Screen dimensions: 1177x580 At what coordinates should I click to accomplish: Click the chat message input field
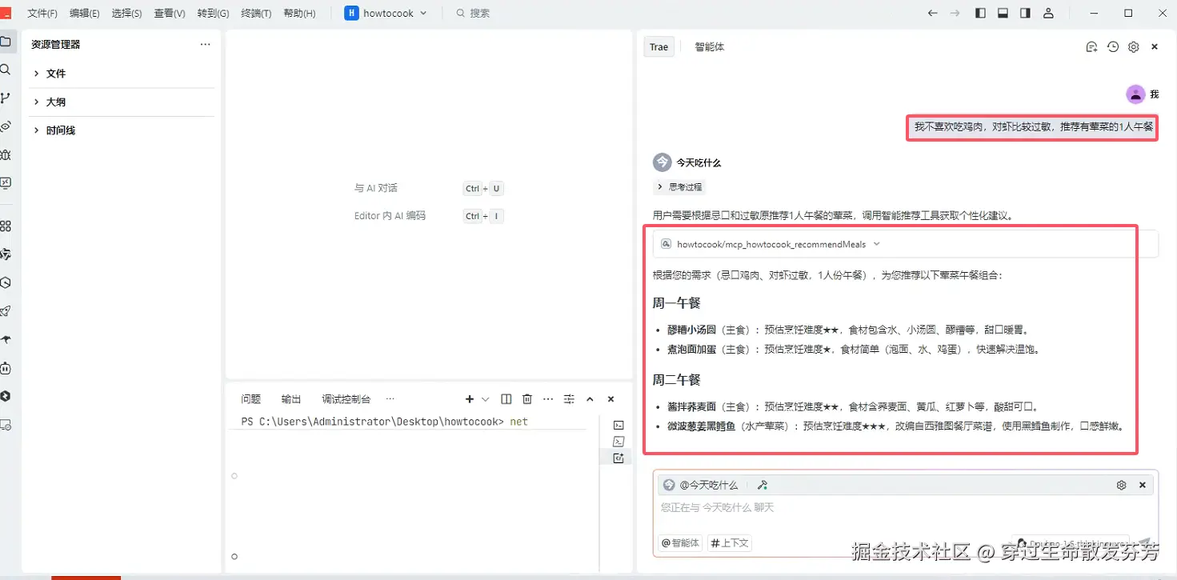(905, 509)
